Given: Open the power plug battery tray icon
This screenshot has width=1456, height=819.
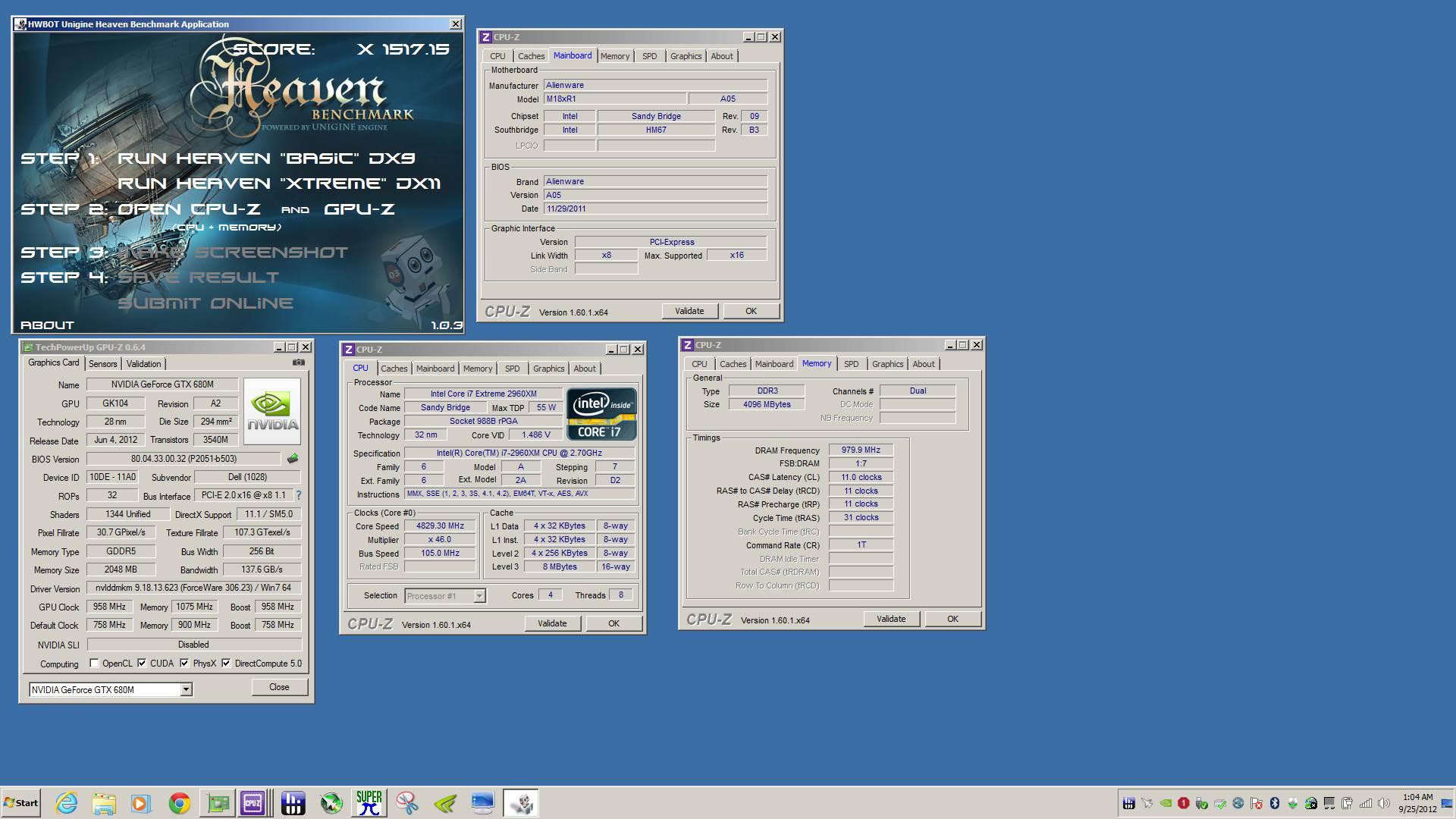Looking at the screenshot, I should pos(1348,803).
